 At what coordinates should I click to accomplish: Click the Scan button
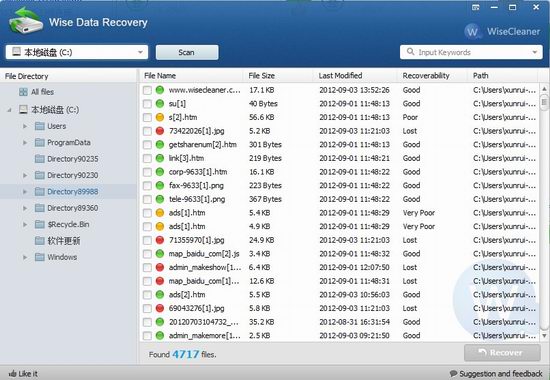coord(187,52)
